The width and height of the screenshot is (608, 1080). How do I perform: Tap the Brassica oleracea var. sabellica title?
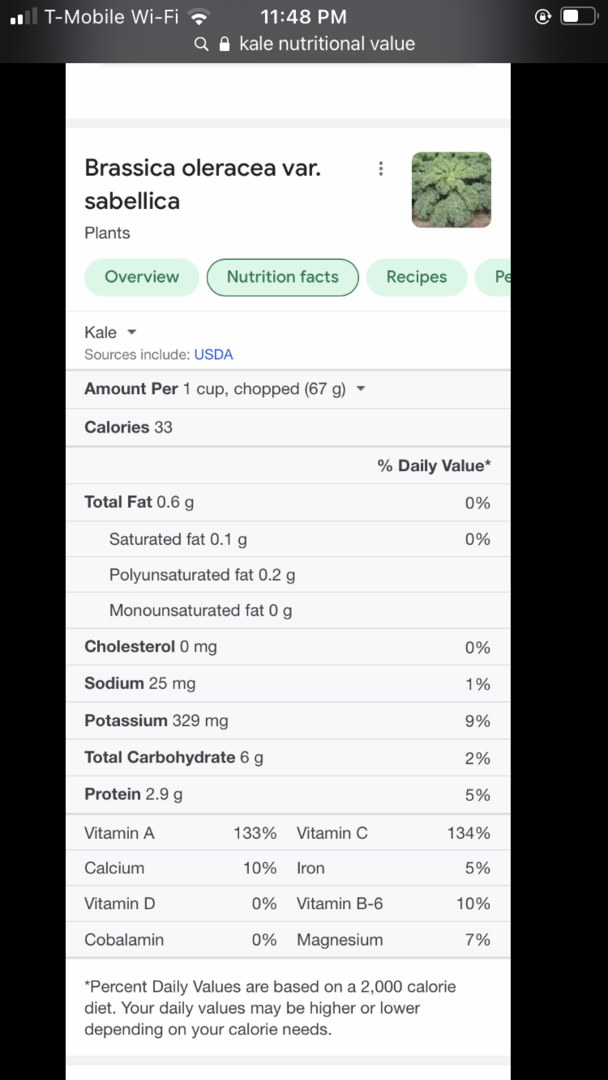(203, 184)
